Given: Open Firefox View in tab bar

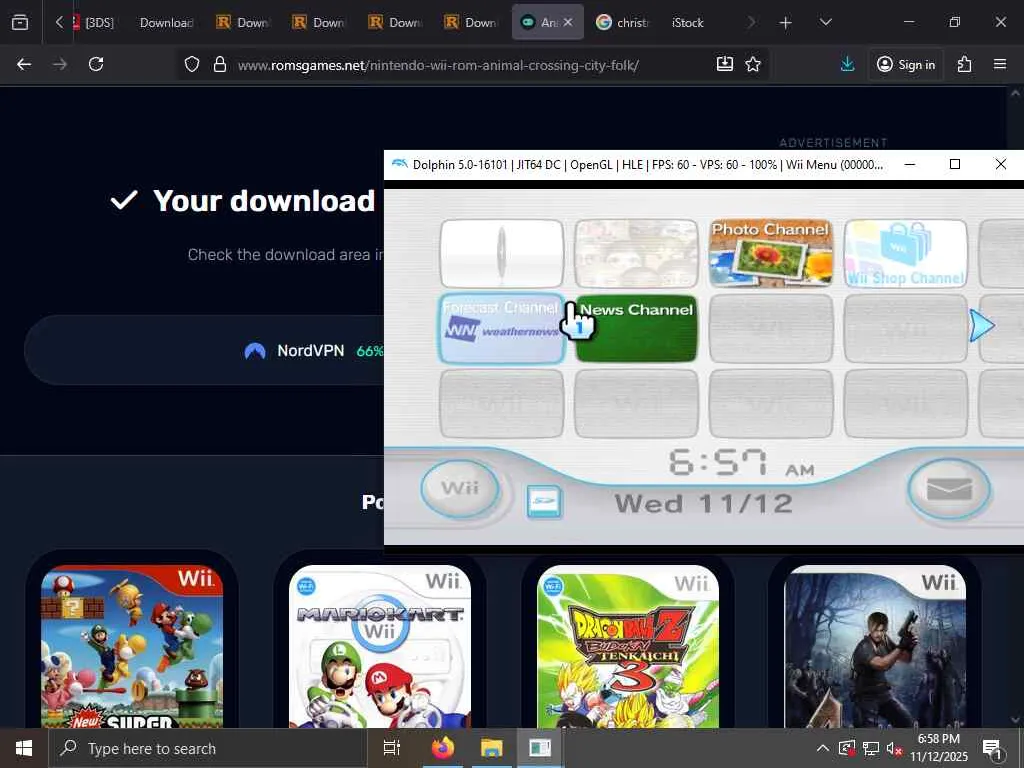Looking at the screenshot, I should (x=20, y=22).
